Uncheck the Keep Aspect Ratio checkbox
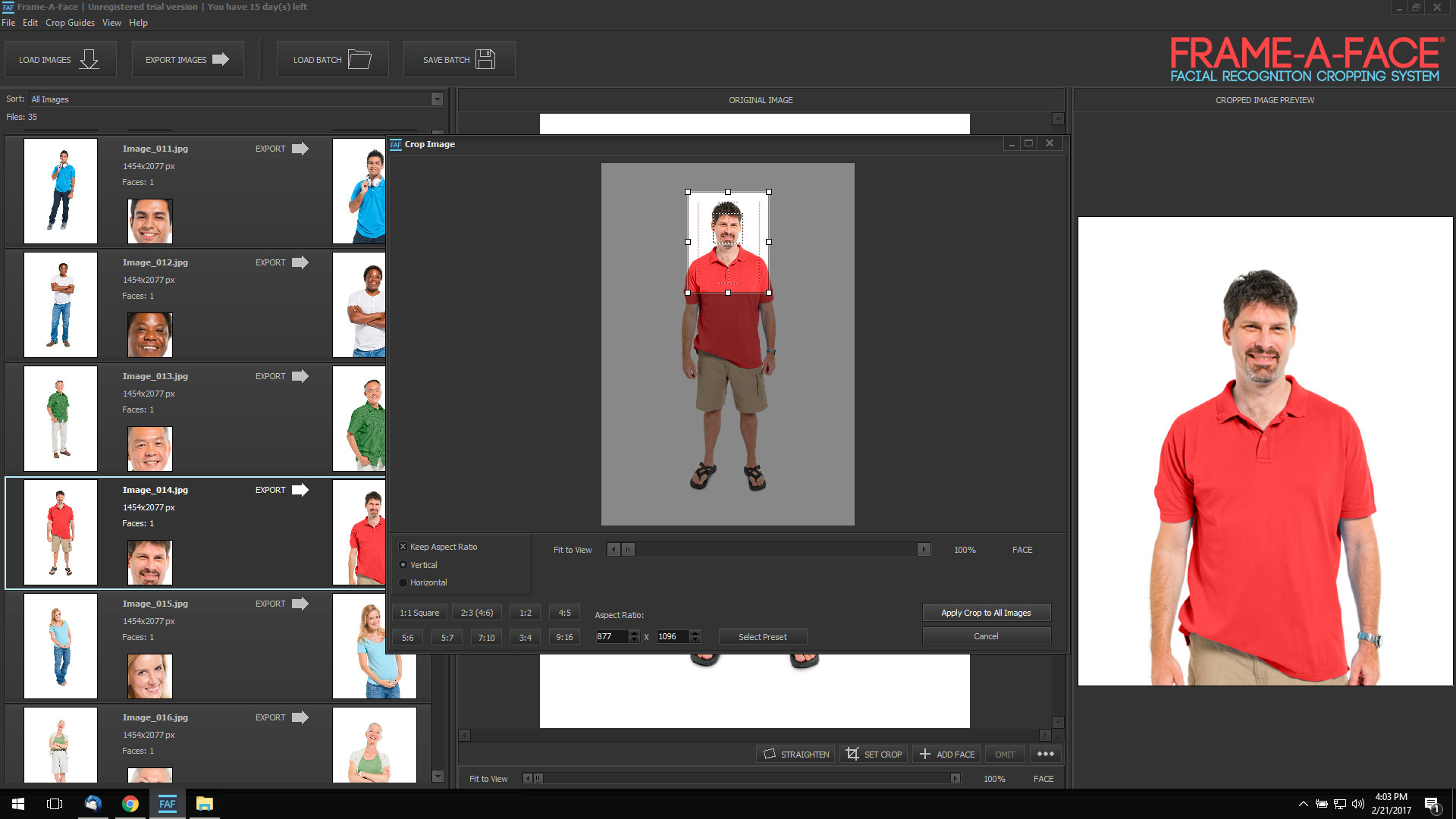Viewport: 1456px width, 819px height. point(403,547)
